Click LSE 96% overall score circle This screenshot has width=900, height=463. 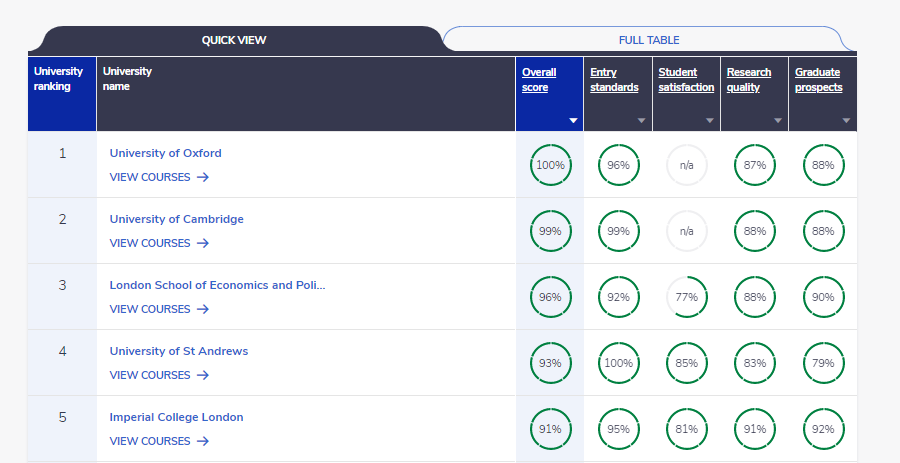[x=550, y=297]
